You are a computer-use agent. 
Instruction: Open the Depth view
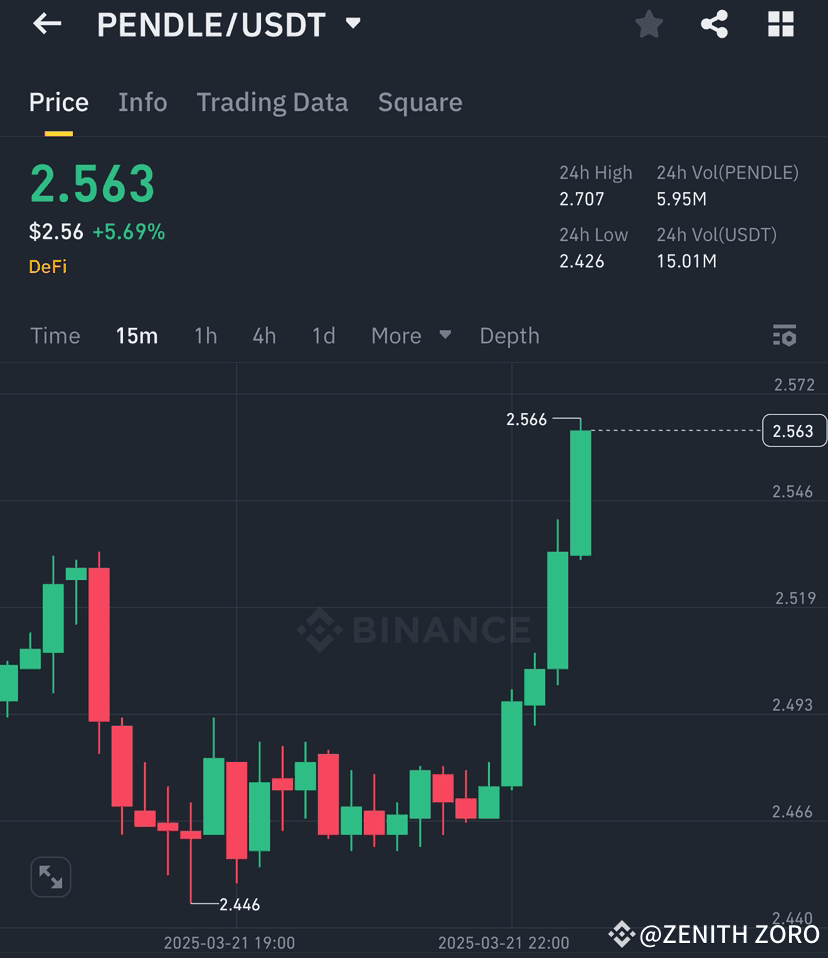coord(509,335)
